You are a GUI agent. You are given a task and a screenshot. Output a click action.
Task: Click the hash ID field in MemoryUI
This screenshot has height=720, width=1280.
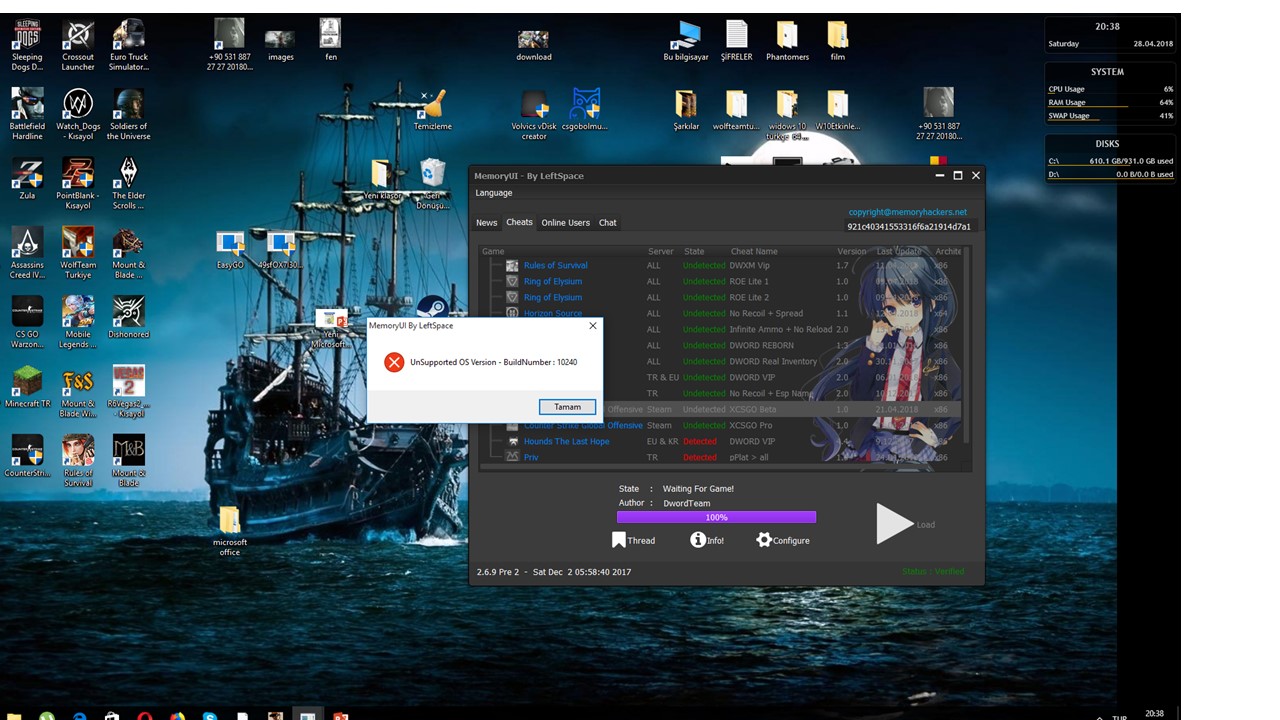tap(909, 227)
